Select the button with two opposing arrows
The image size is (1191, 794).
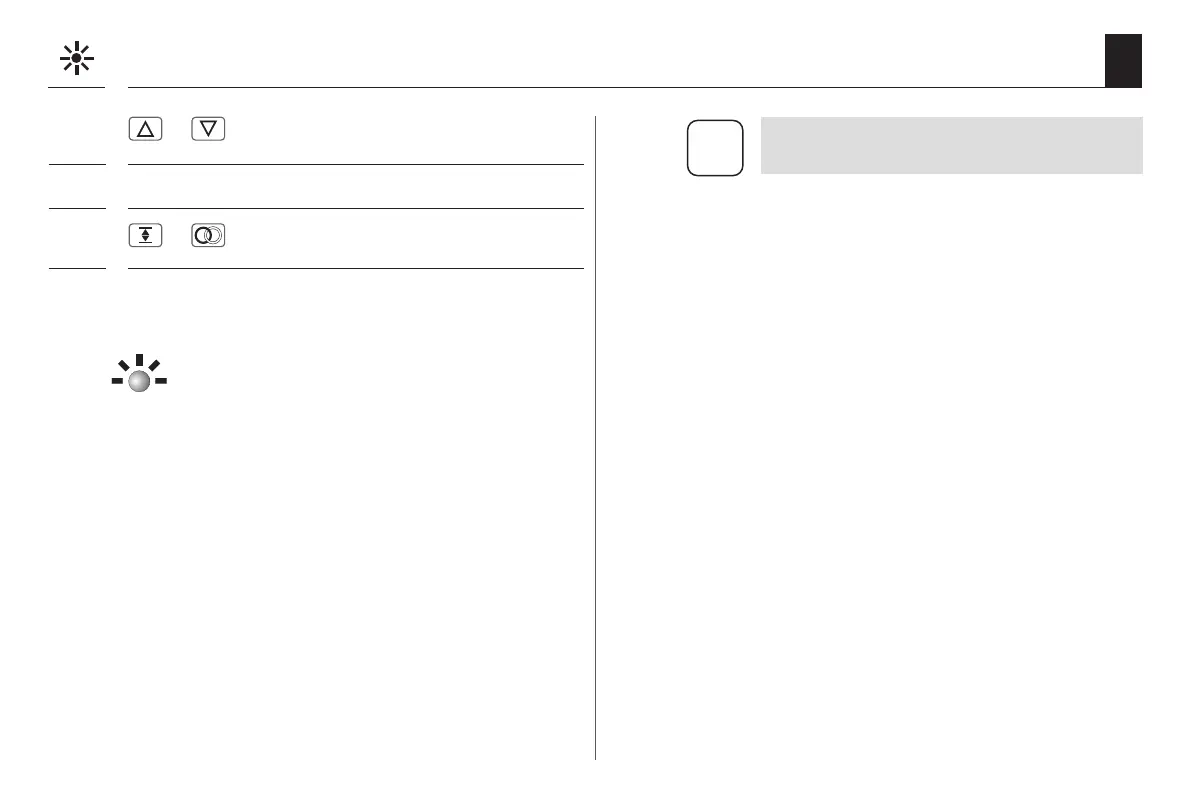(145, 235)
